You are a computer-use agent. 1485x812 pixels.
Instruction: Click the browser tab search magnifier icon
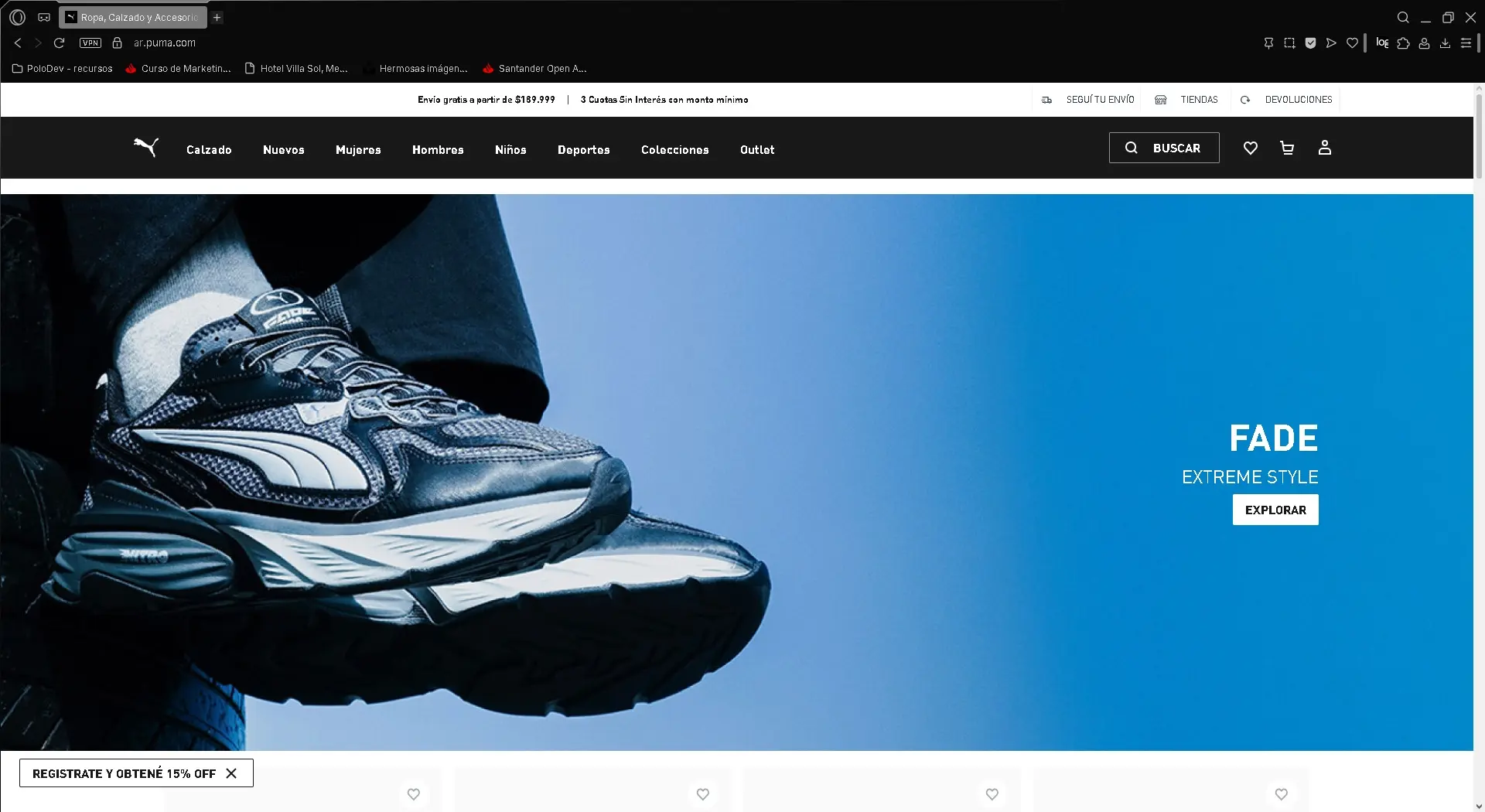pos(1403,17)
